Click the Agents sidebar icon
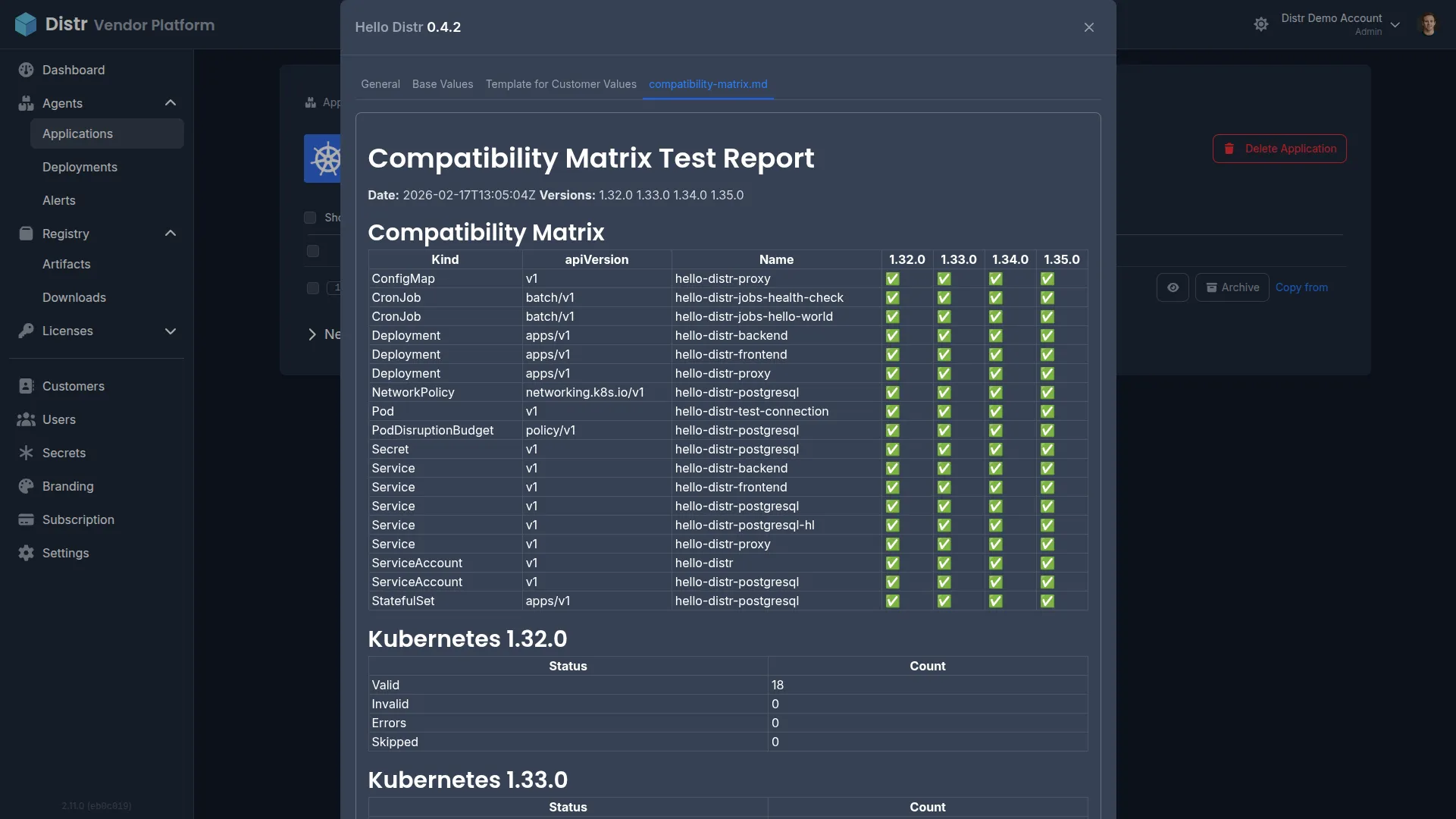Screen dimensions: 1456x819 (x=27, y=103)
